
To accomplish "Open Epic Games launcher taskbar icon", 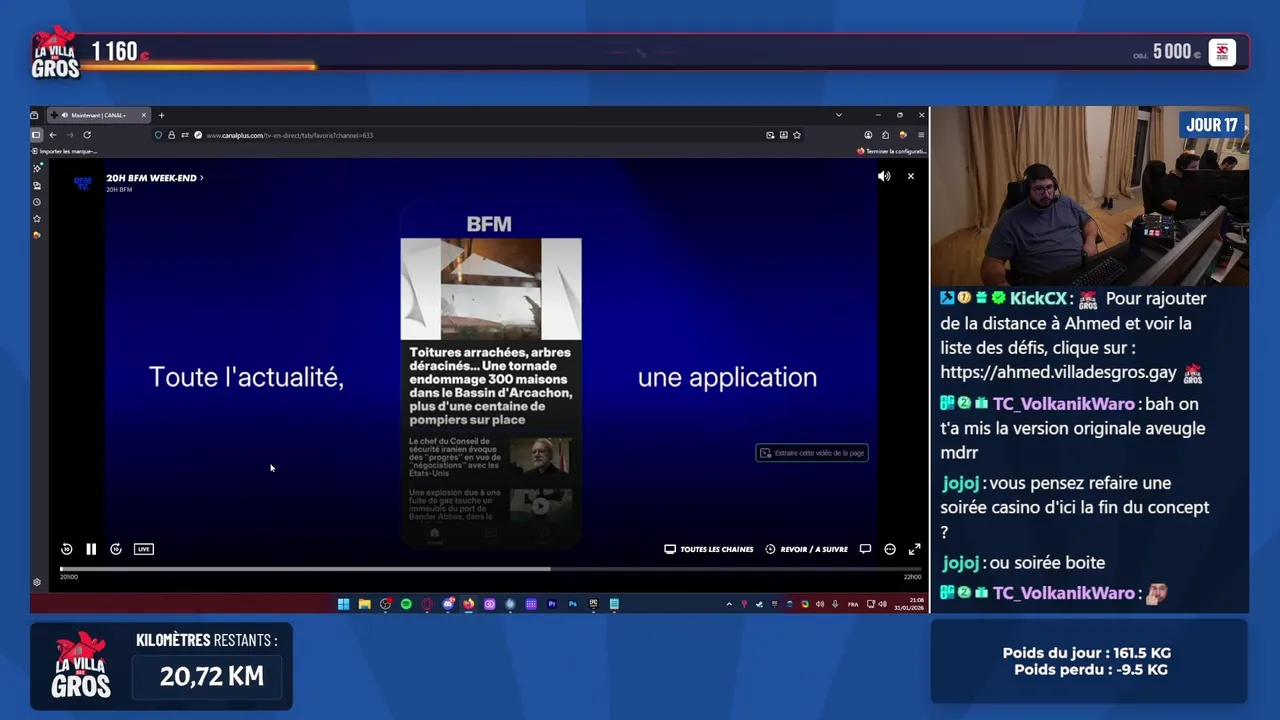I will pyautogui.click(x=593, y=604).
